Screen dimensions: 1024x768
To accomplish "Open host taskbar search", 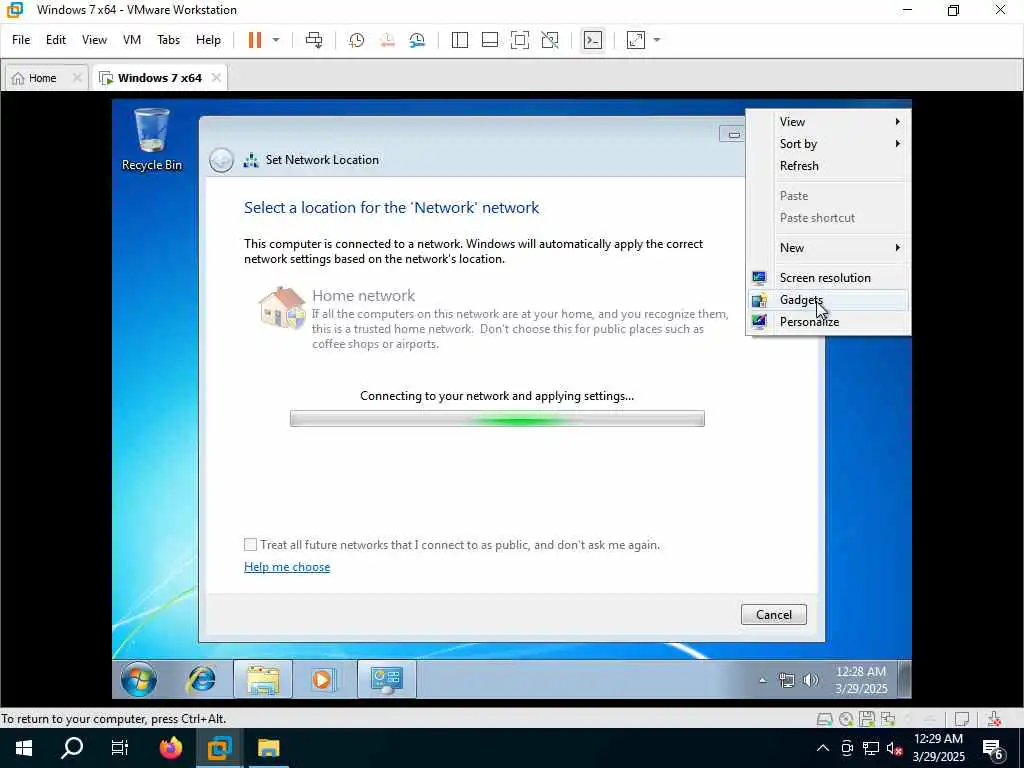I will click(x=72, y=748).
